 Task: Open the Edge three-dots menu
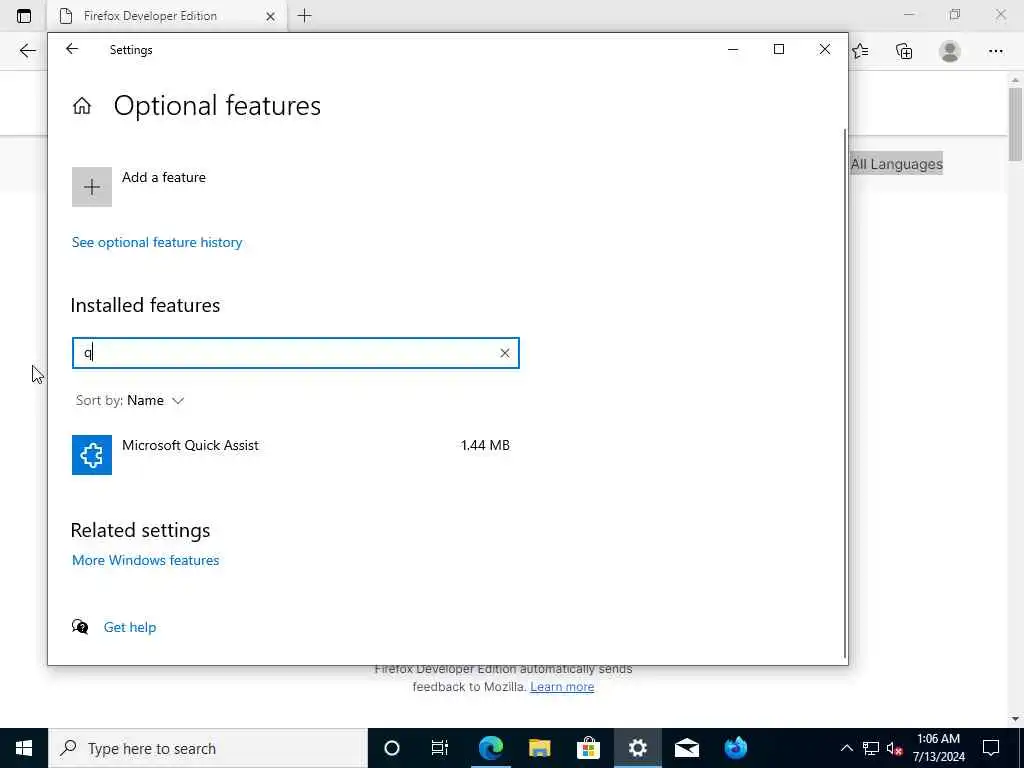(x=995, y=51)
